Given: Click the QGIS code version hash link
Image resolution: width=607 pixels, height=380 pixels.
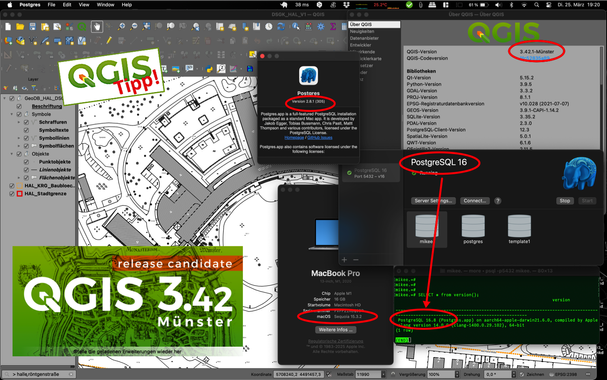Looking at the screenshot, I should coord(534,58).
